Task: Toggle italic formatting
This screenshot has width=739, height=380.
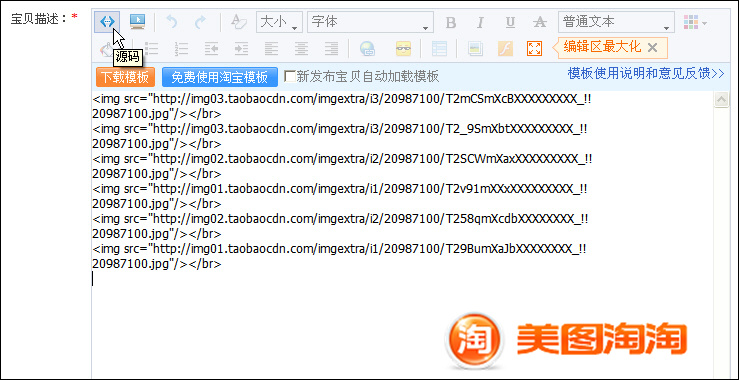Action: pos(480,22)
